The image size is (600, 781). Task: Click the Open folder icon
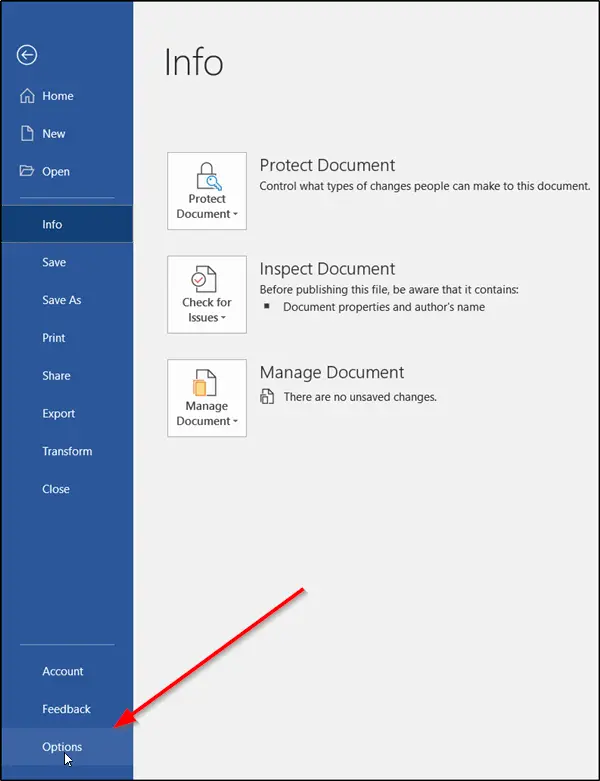pos(27,171)
